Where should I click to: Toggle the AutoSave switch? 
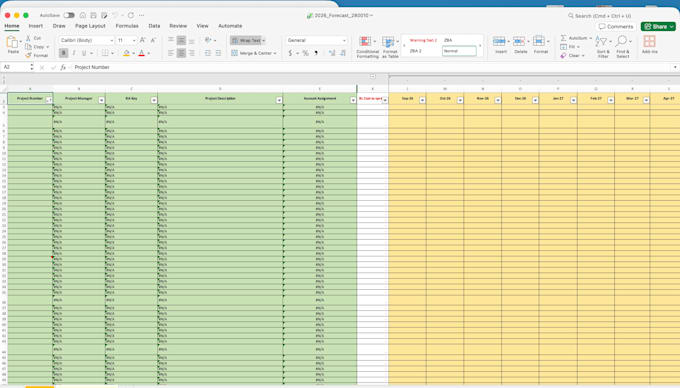point(69,15)
